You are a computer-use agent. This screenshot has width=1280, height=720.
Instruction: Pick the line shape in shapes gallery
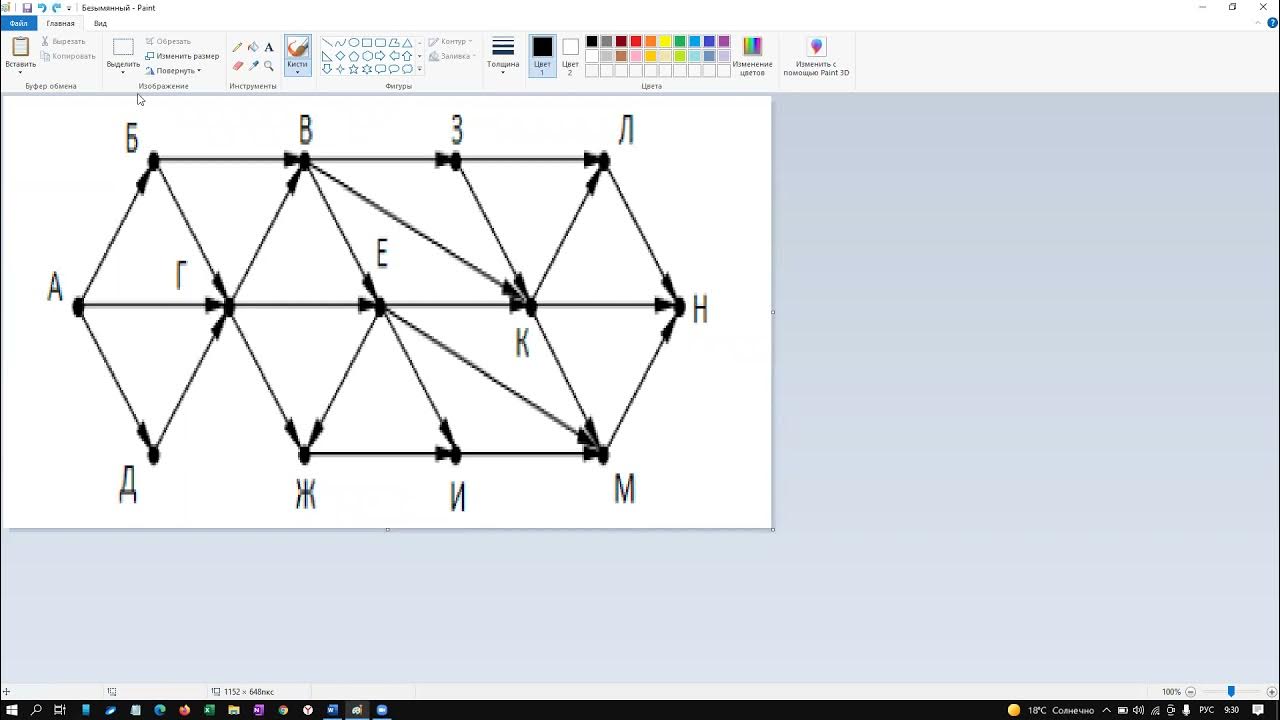(x=327, y=43)
